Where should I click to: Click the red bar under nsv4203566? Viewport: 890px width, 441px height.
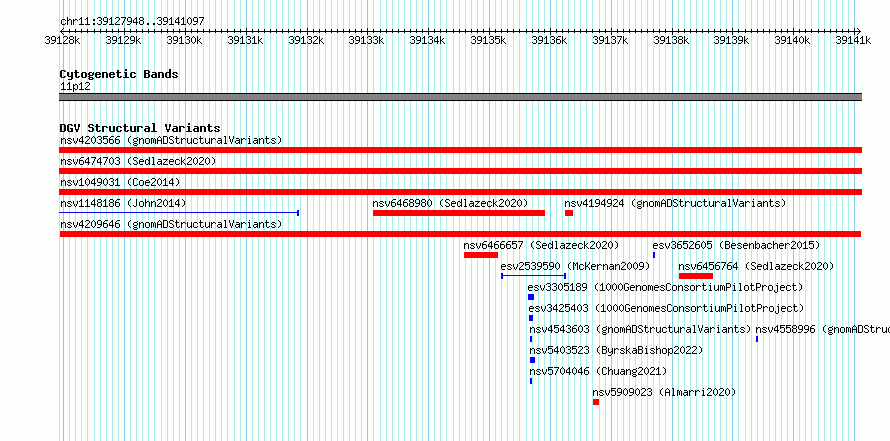coord(461,150)
